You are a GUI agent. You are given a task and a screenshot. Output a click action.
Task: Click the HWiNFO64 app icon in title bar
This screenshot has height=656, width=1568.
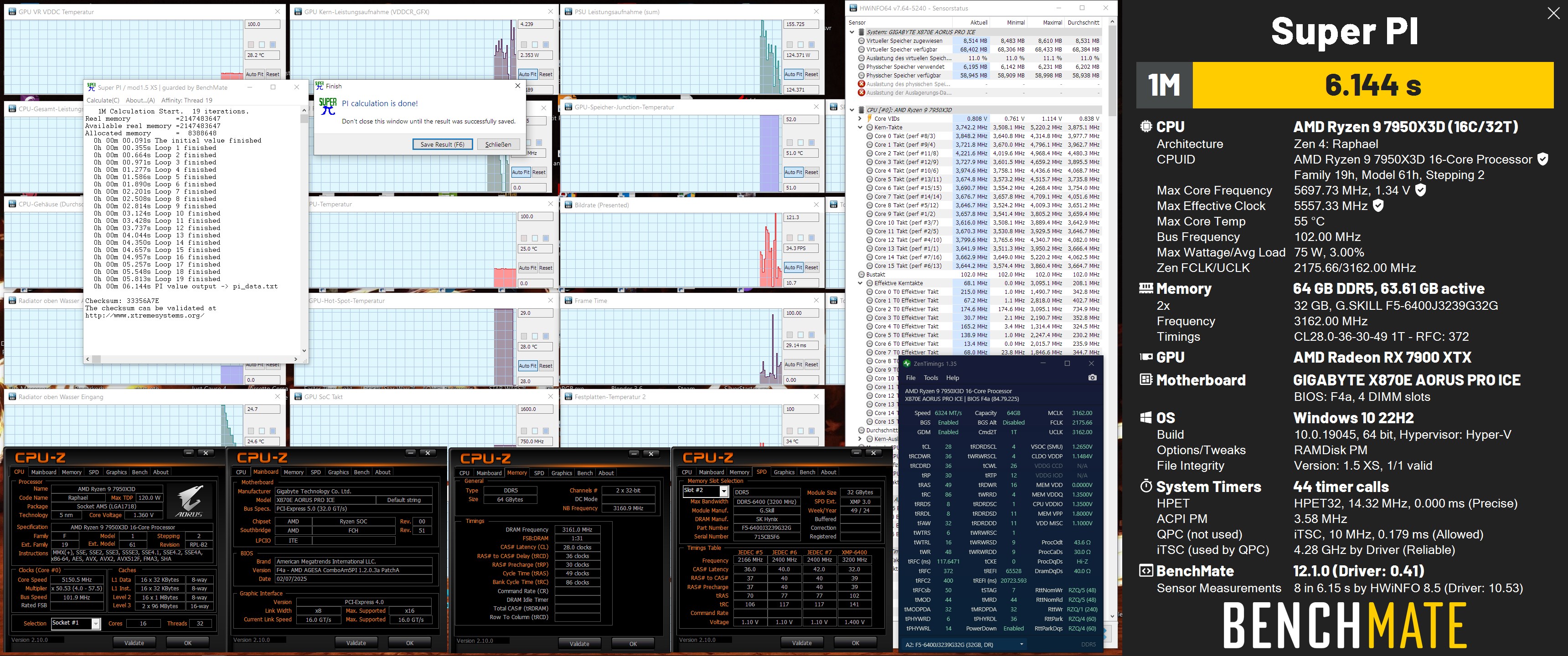click(853, 8)
